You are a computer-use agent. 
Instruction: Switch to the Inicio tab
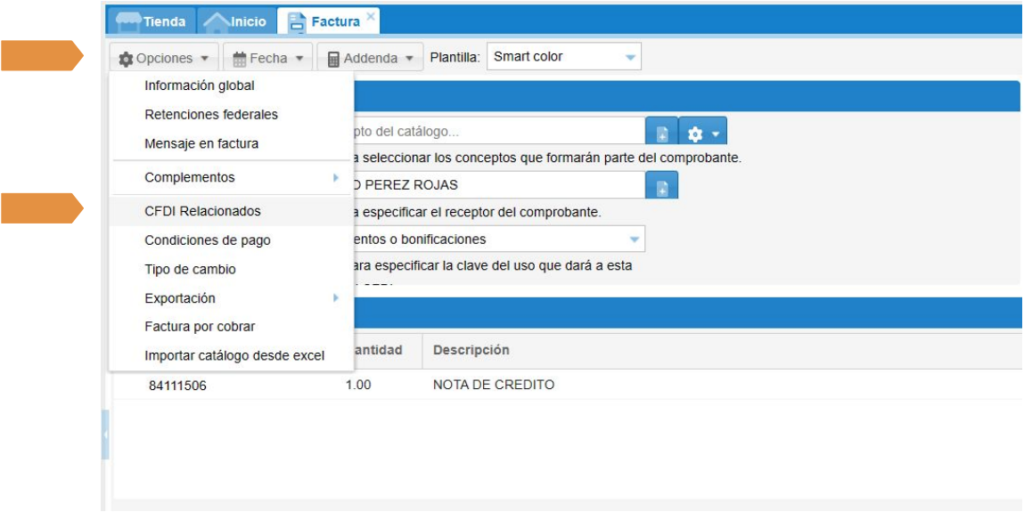pyautogui.click(x=235, y=21)
